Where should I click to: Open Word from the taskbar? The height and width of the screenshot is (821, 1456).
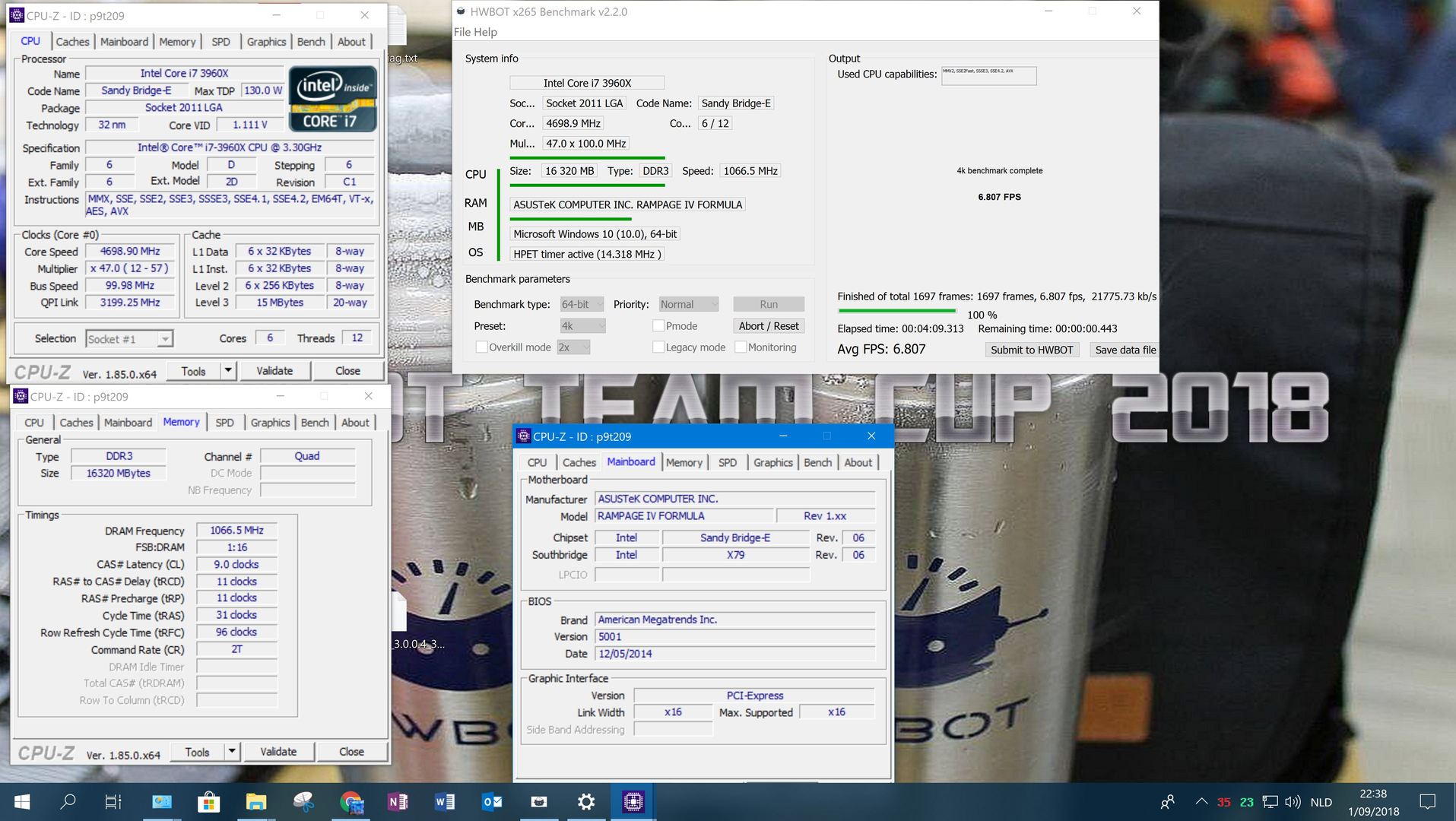(x=445, y=802)
